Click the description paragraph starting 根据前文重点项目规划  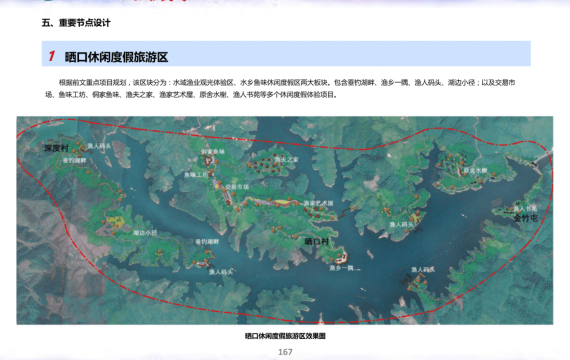(x=280, y=89)
